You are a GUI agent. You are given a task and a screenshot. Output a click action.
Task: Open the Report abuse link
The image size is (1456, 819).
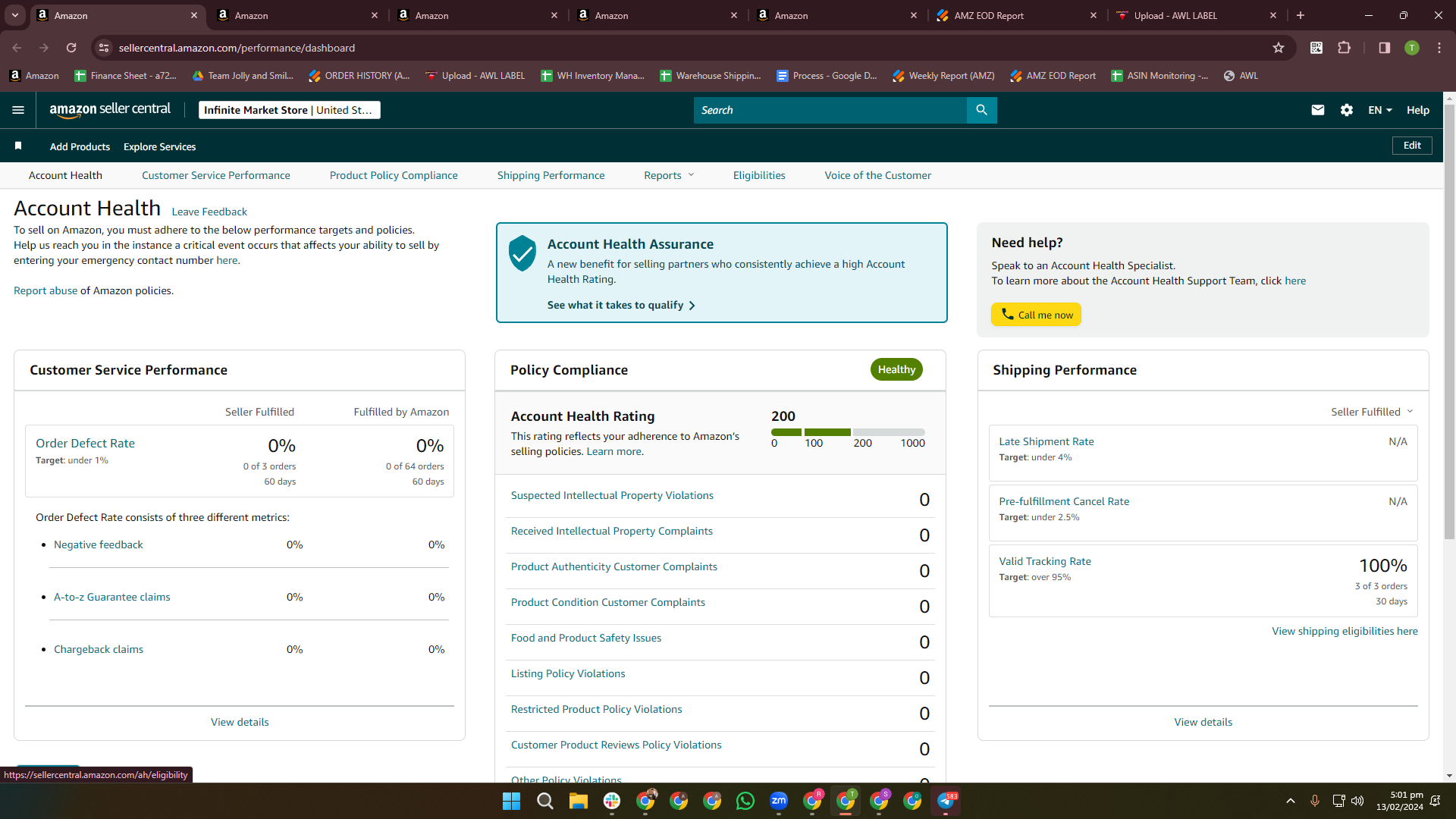point(45,290)
